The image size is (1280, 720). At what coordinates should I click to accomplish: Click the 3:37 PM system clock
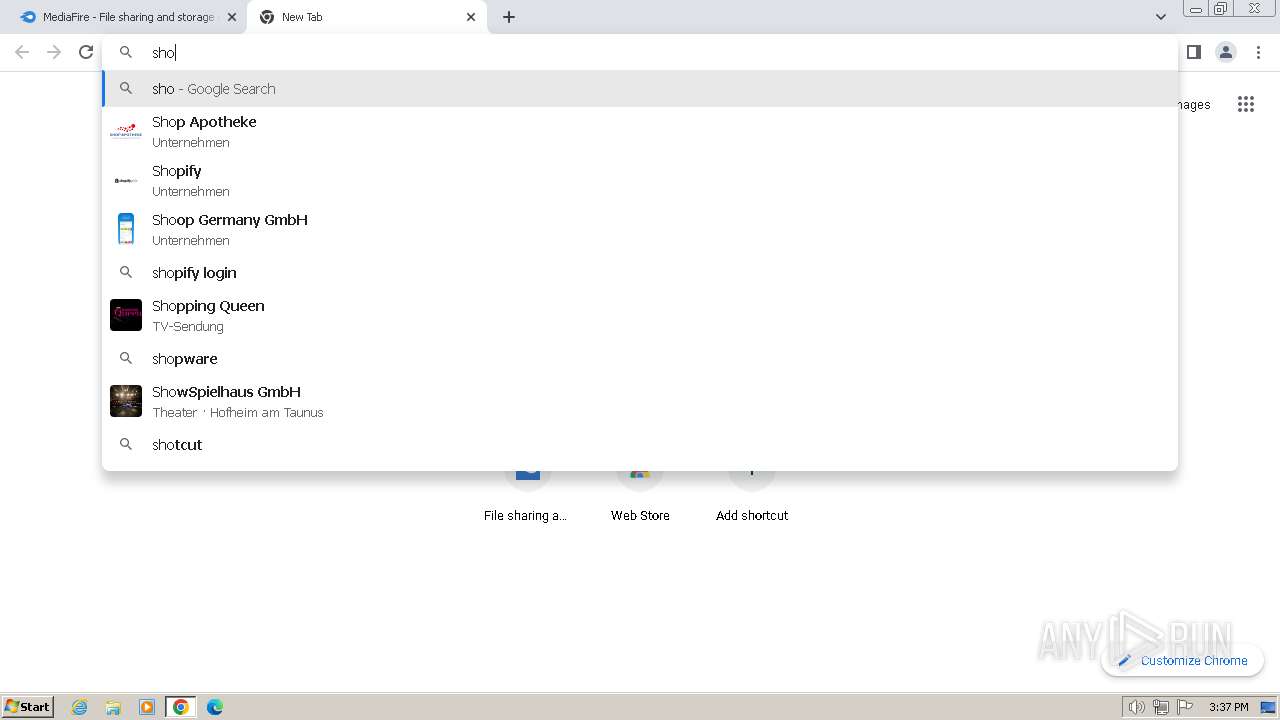(x=1228, y=707)
